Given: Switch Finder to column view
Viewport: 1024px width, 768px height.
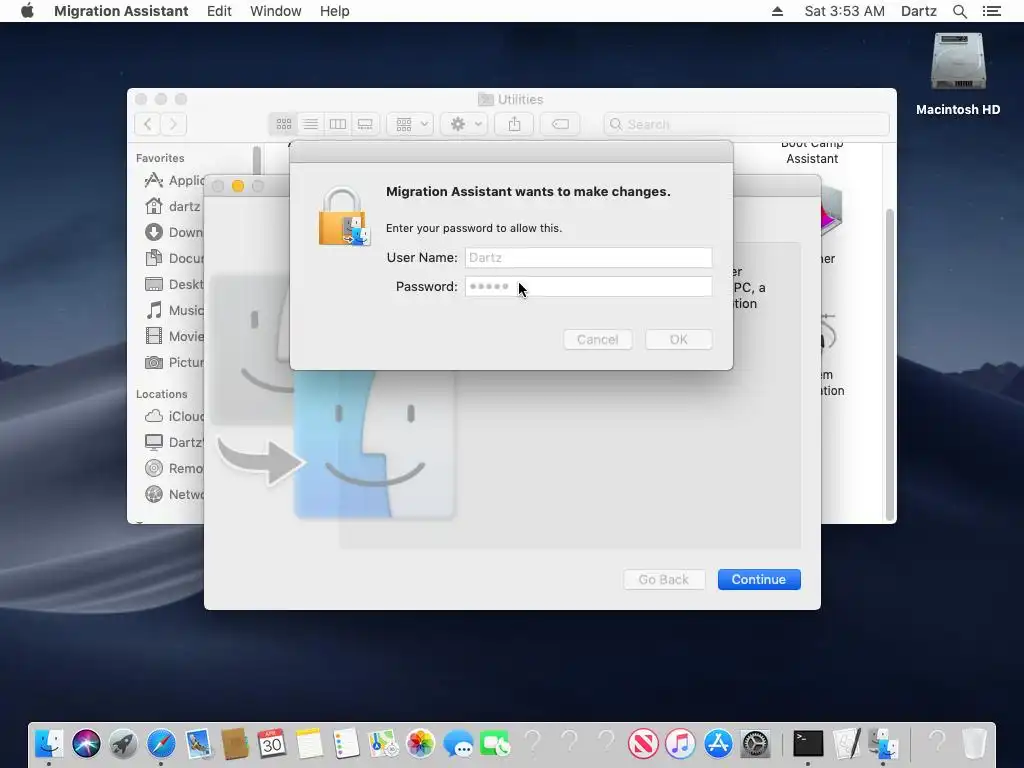Looking at the screenshot, I should (338, 124).
